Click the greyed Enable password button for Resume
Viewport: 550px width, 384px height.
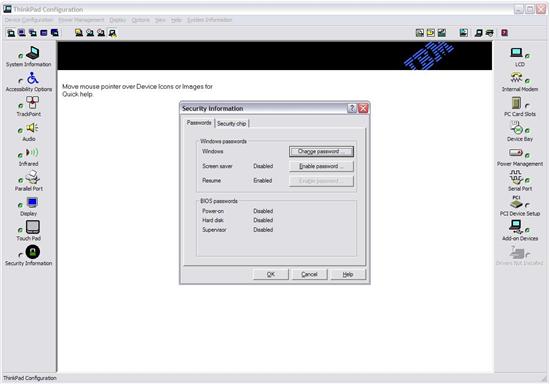(321, 181)
